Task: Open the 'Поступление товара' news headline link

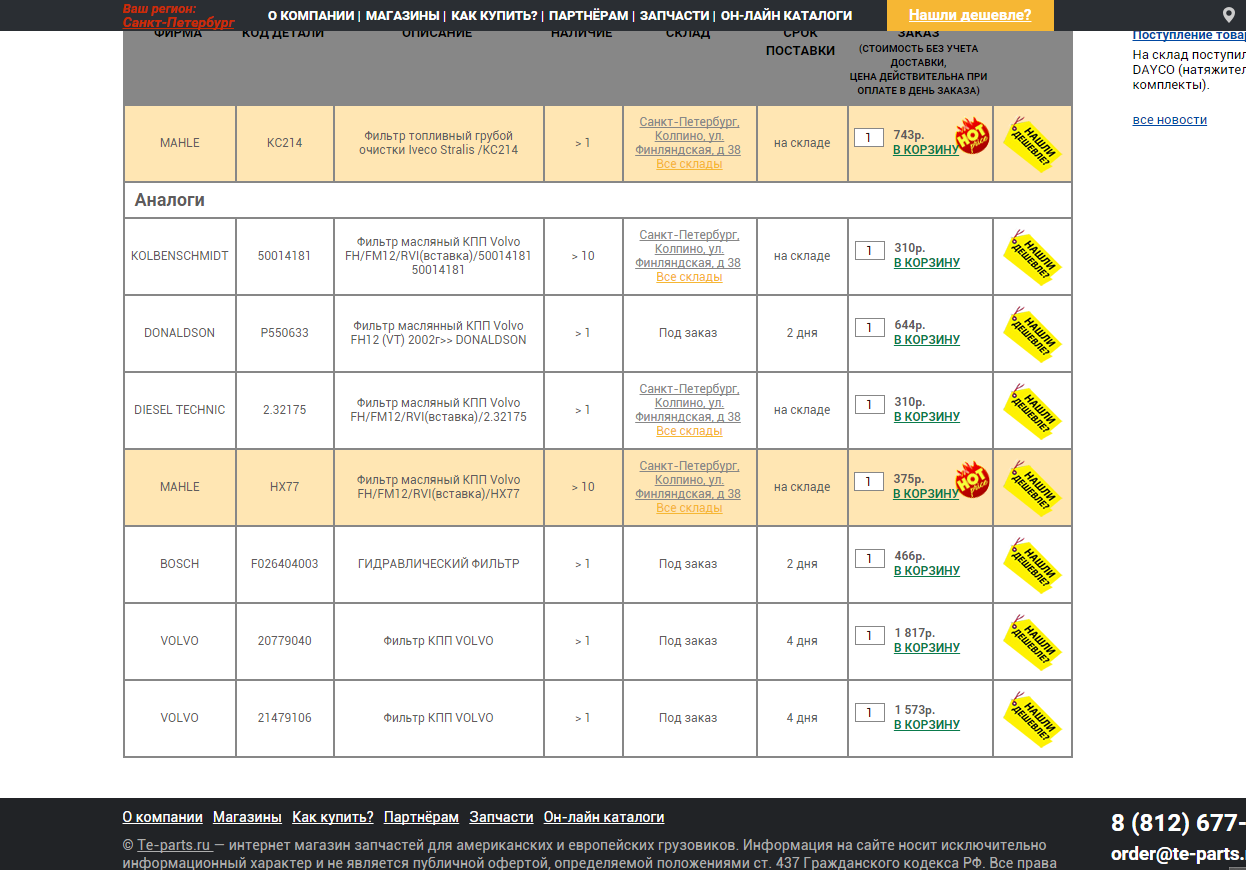Action: (x=1189, y=35)
